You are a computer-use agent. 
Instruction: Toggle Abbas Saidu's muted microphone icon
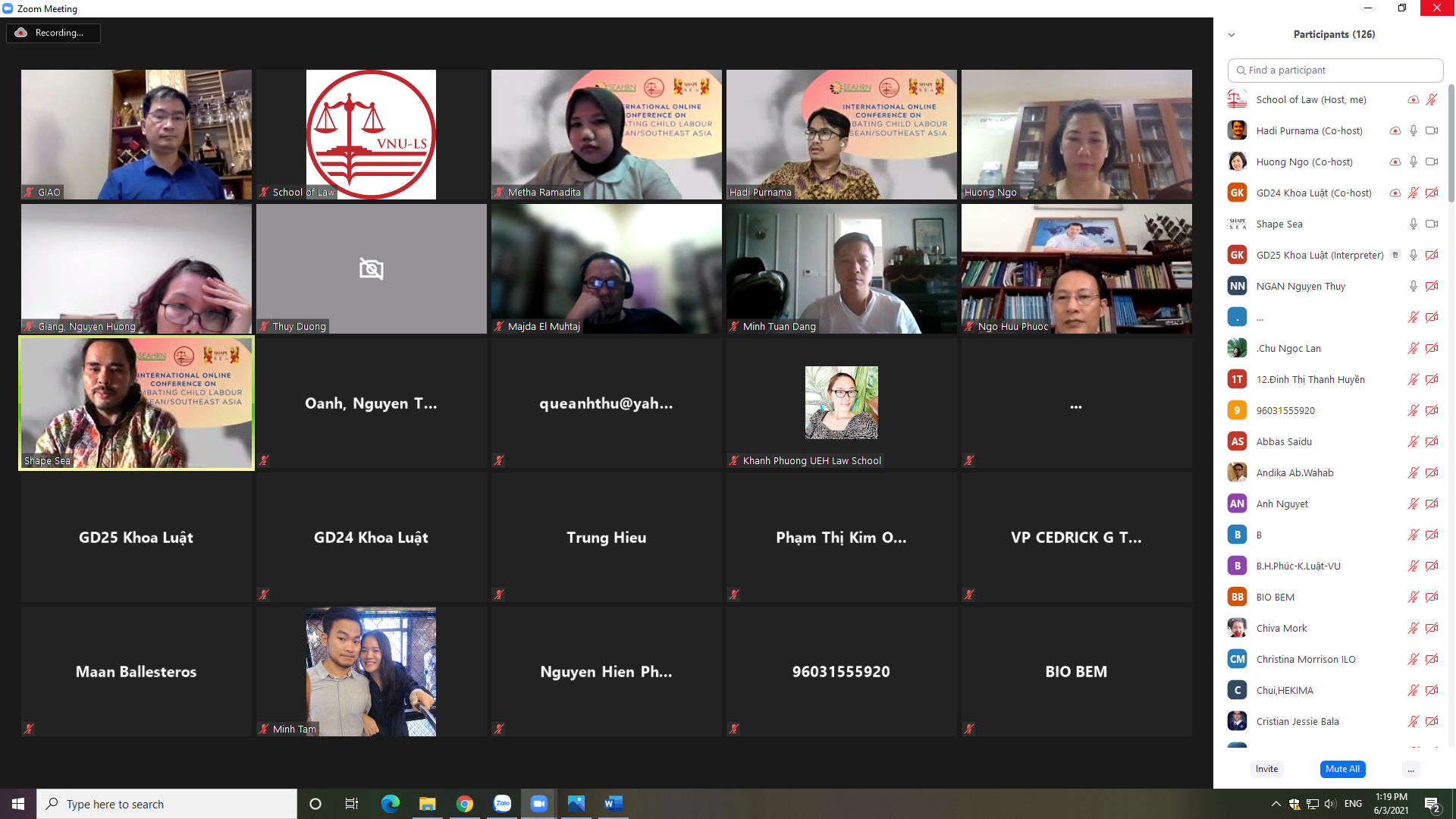[x=1414, y=441]
